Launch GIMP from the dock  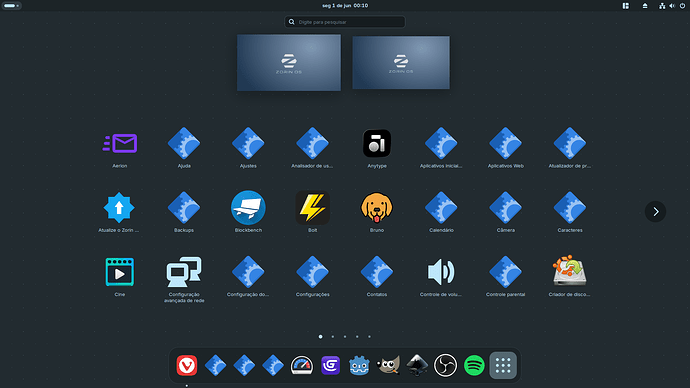click(x=388, y=365)
